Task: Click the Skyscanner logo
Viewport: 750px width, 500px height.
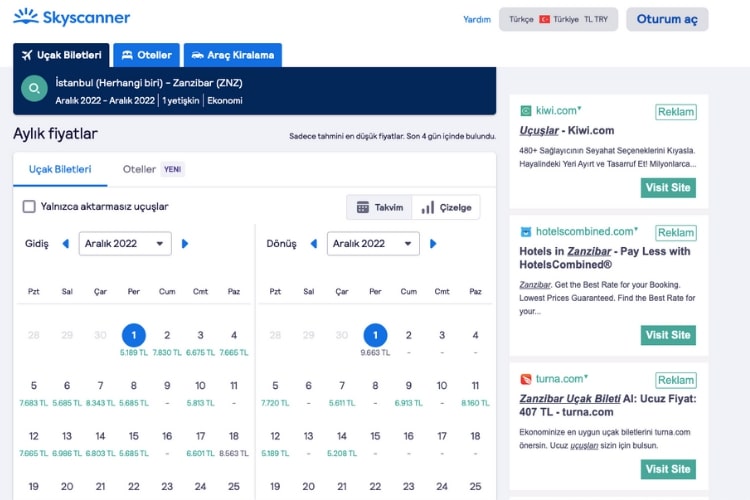Action: coord(72,17)
